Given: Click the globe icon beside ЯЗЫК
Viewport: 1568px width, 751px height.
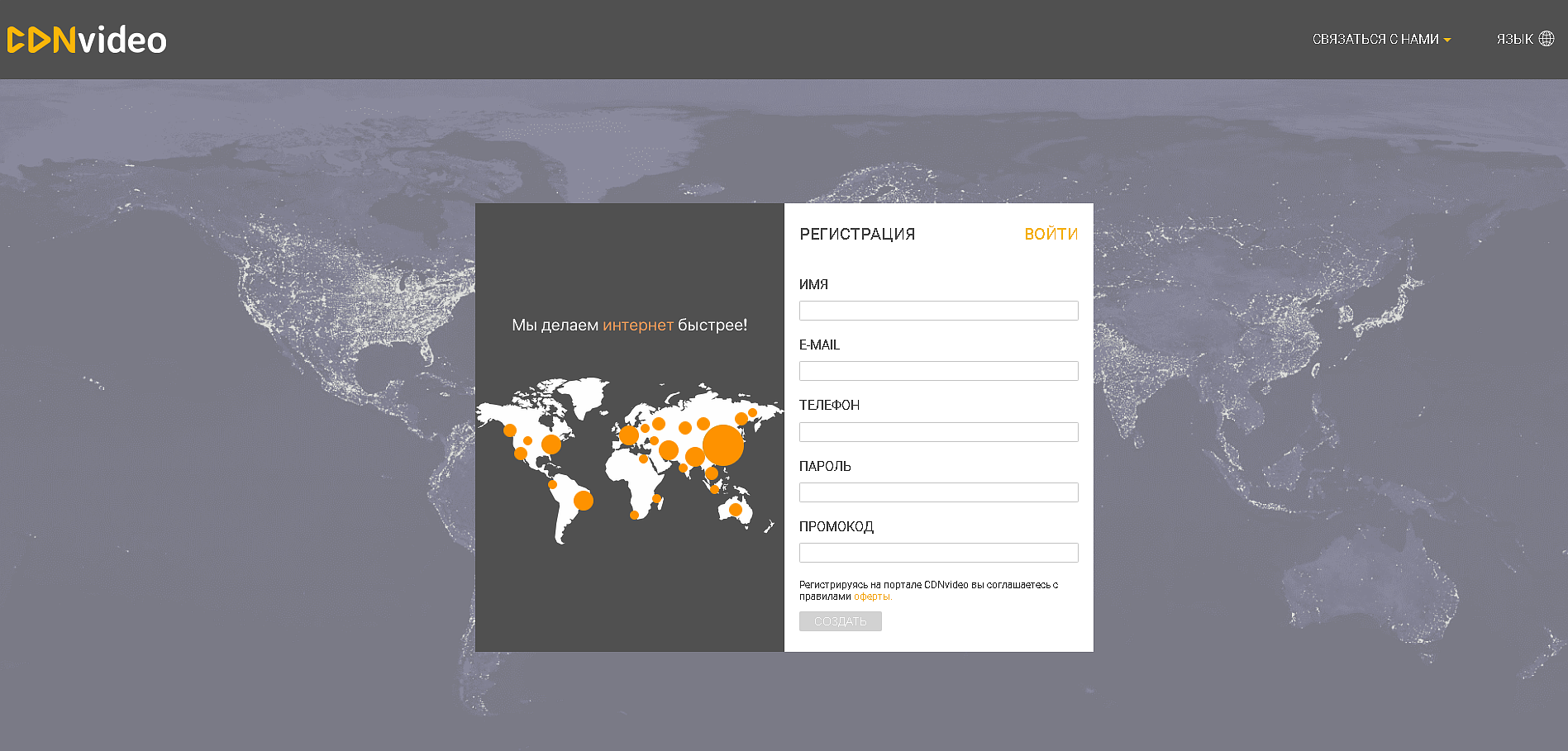Looking at the screenshot, I should click(x=1547, y=39).
